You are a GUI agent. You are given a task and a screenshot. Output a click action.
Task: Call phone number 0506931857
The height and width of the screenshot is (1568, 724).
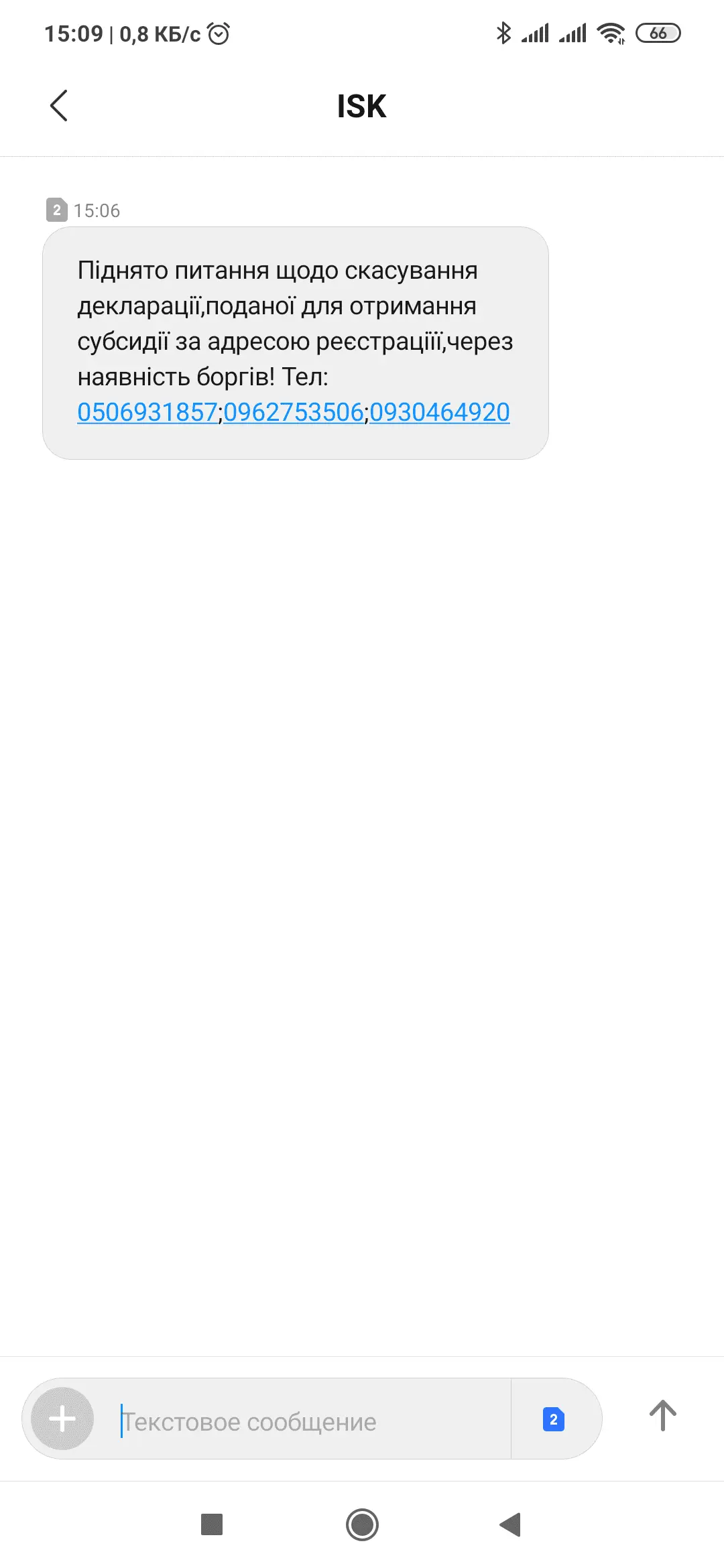(147, 412)
